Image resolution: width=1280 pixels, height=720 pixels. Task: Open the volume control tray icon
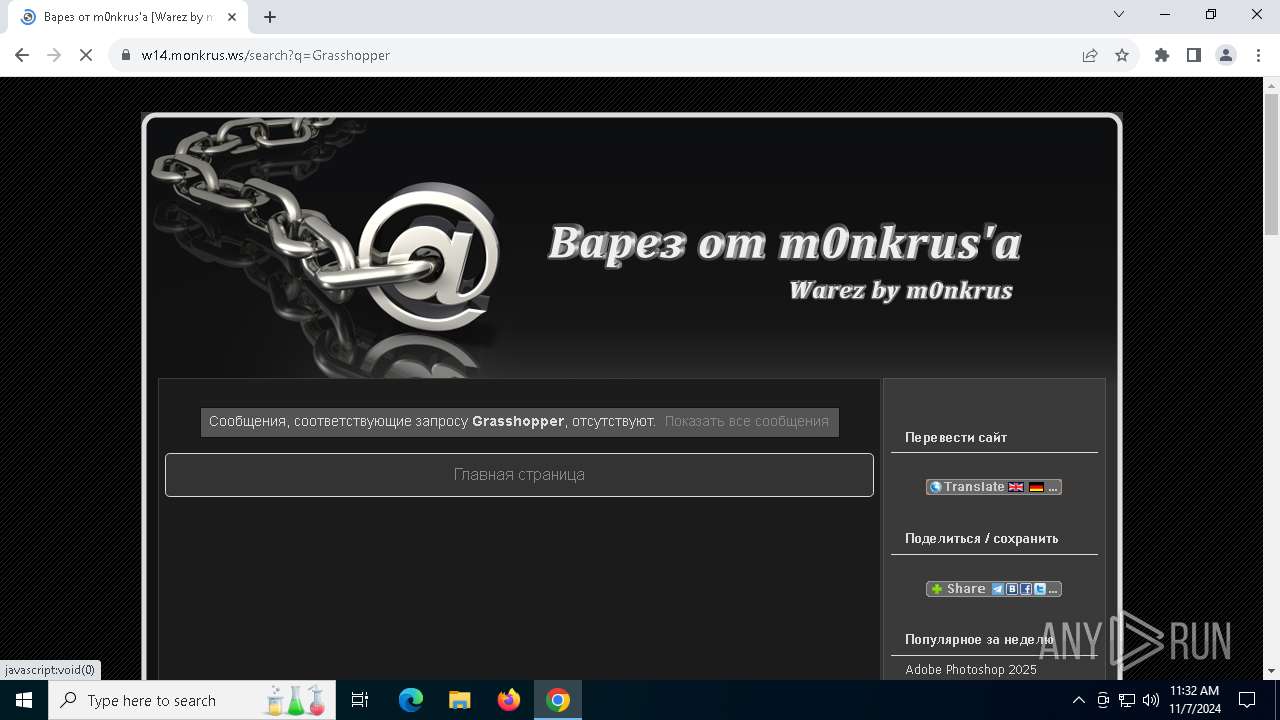(1151, 700)
